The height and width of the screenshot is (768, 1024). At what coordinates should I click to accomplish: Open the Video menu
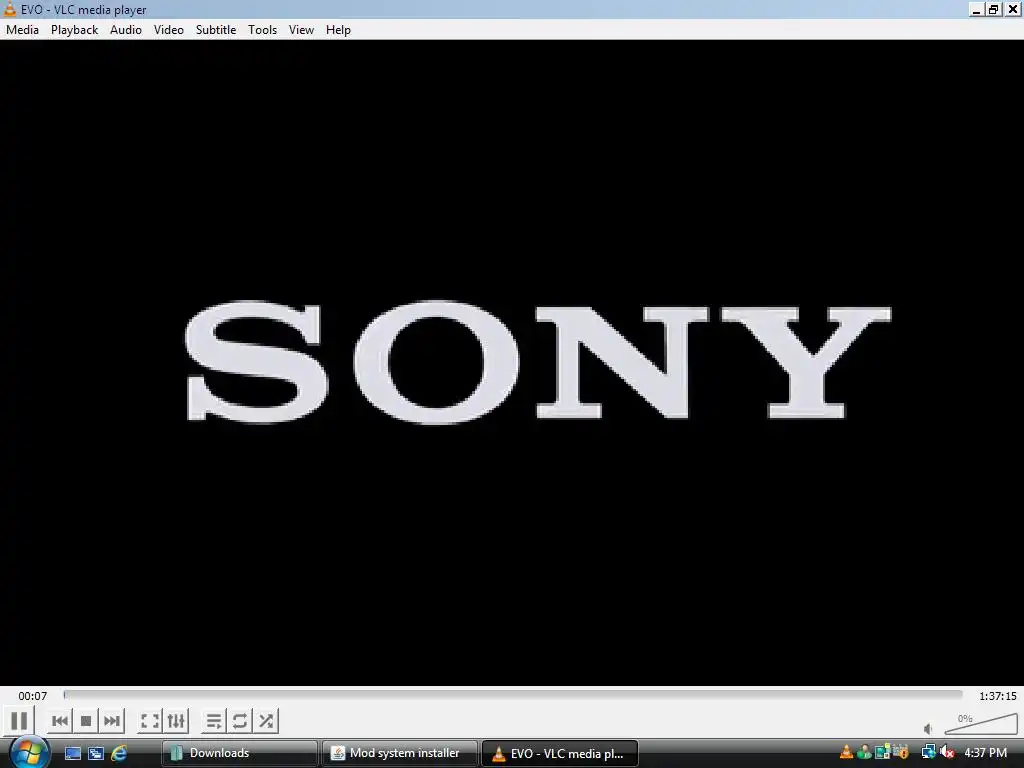pos(168,30)
